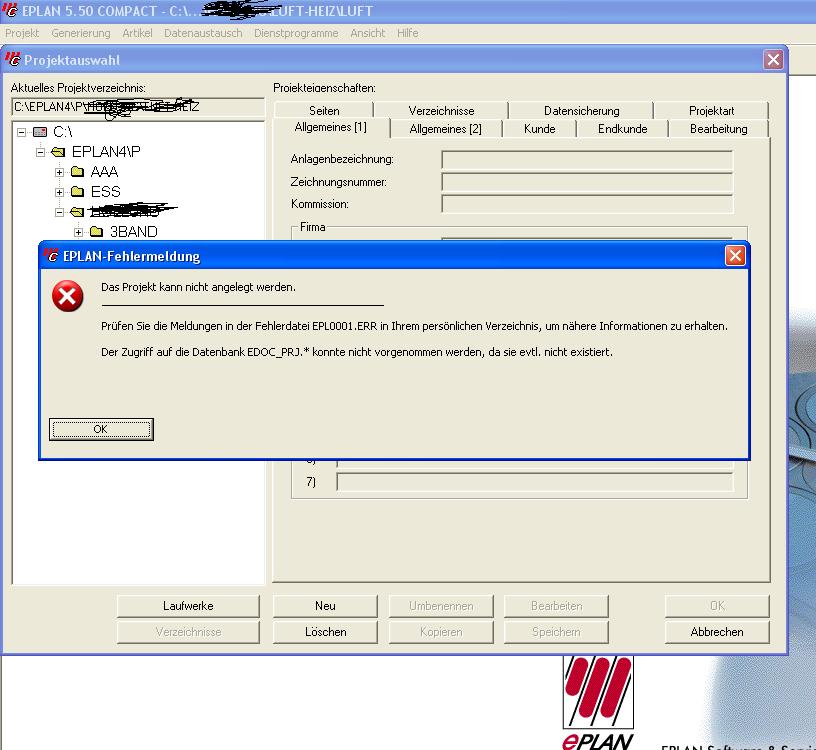Click the red error icon in the dialog
816x750 pixels.
(68, 296)
